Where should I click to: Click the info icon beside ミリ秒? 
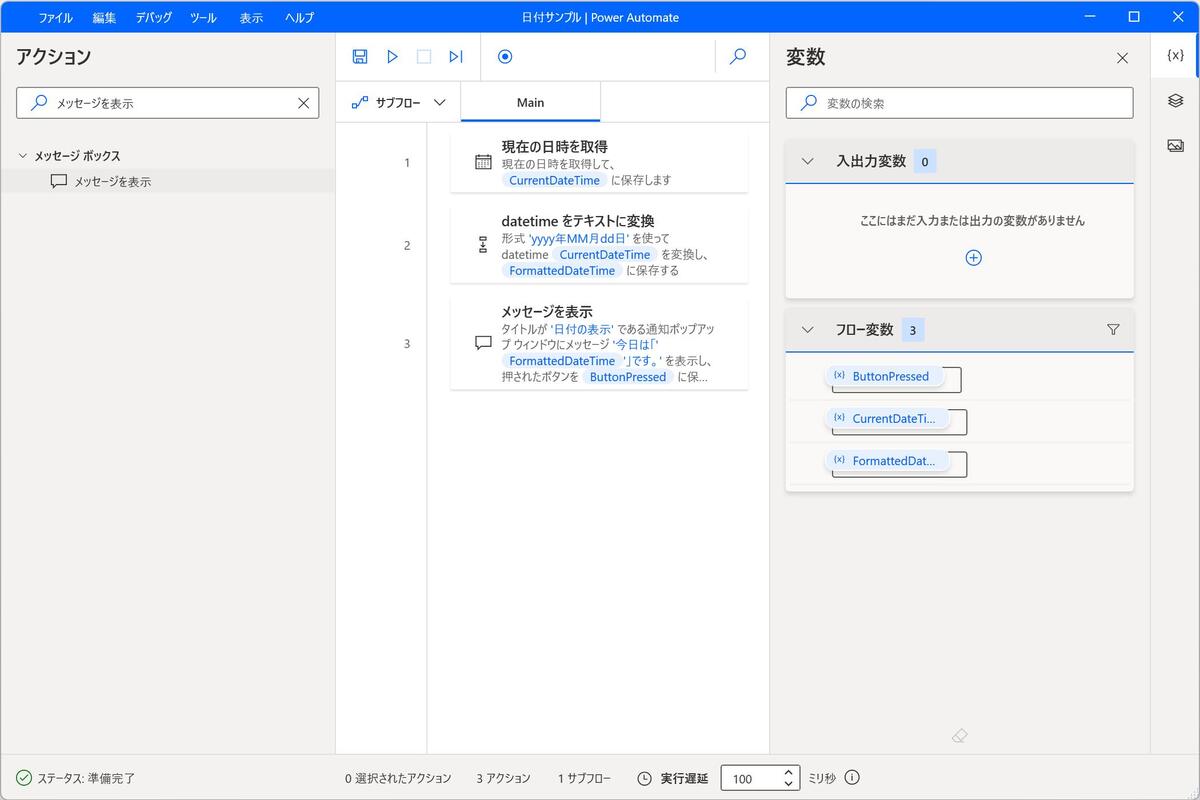coord(852,778)
